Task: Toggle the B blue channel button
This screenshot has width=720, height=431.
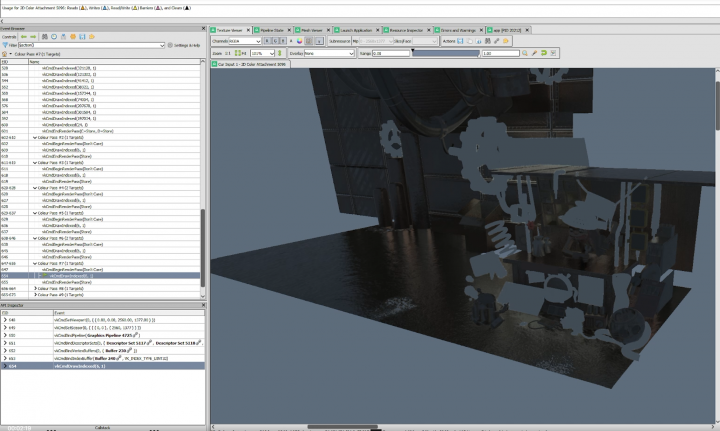Action: coord(283,41)
